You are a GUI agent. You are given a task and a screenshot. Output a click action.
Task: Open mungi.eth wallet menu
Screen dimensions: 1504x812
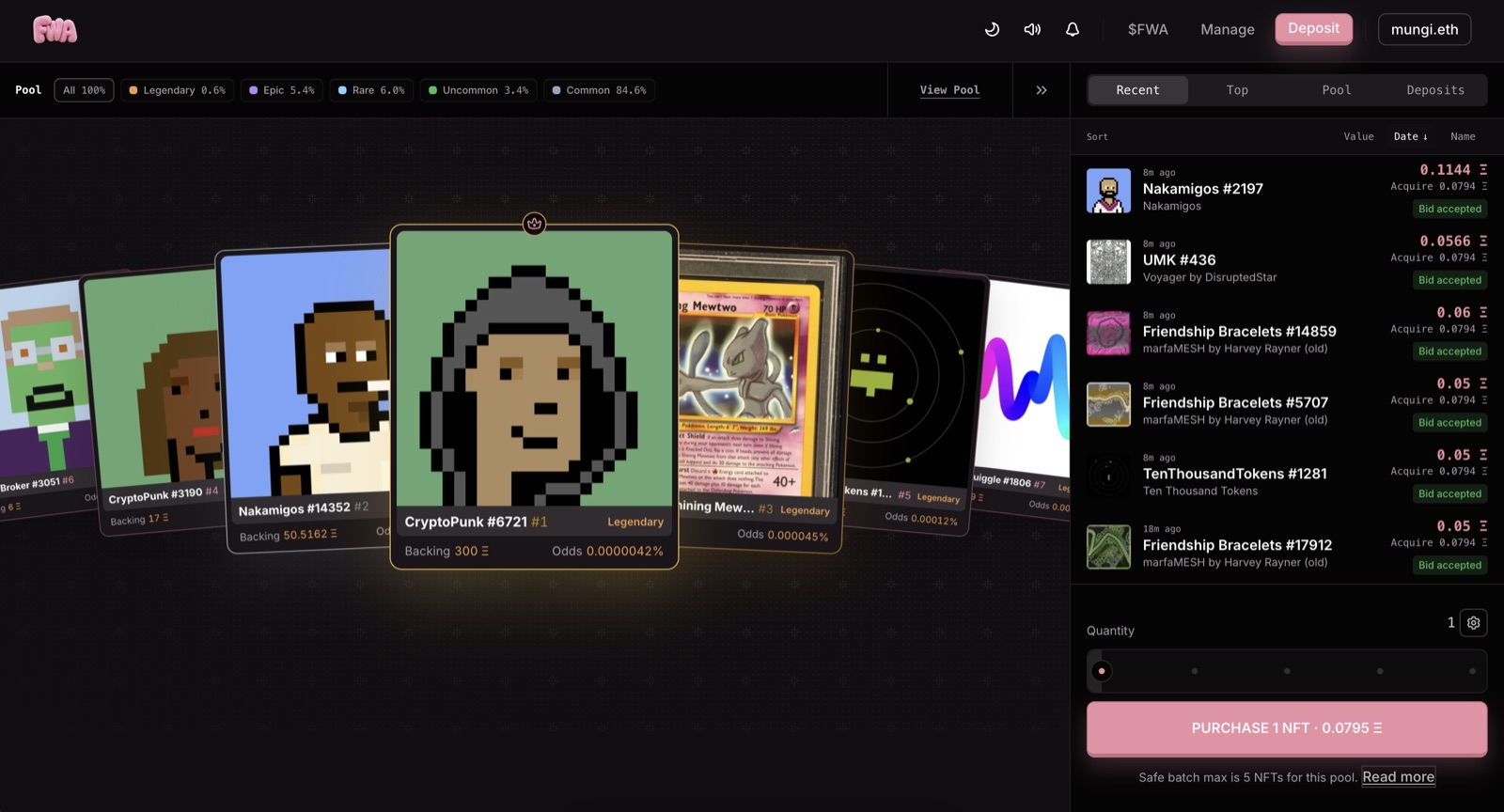[x=1424, y=29]
